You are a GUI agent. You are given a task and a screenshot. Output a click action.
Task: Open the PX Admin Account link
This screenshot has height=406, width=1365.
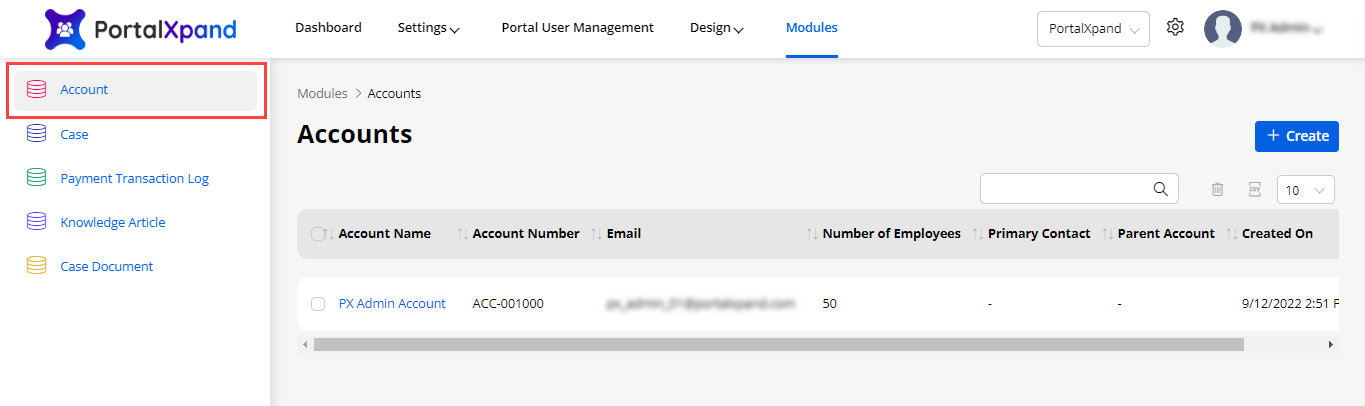[392, 304]
